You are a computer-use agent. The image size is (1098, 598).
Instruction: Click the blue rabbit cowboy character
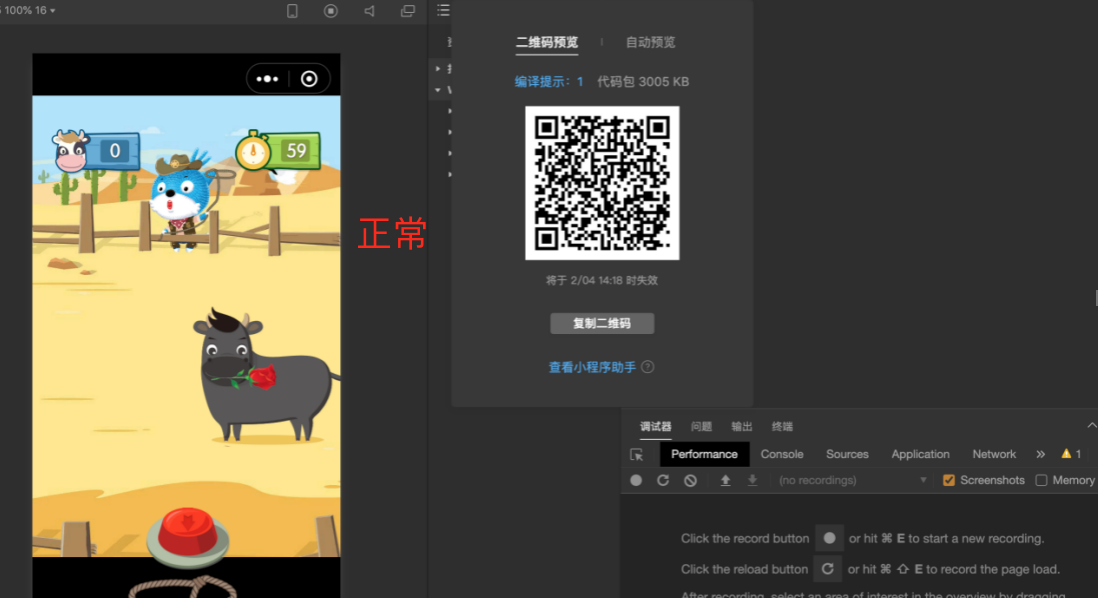click(x=182, y=201)
